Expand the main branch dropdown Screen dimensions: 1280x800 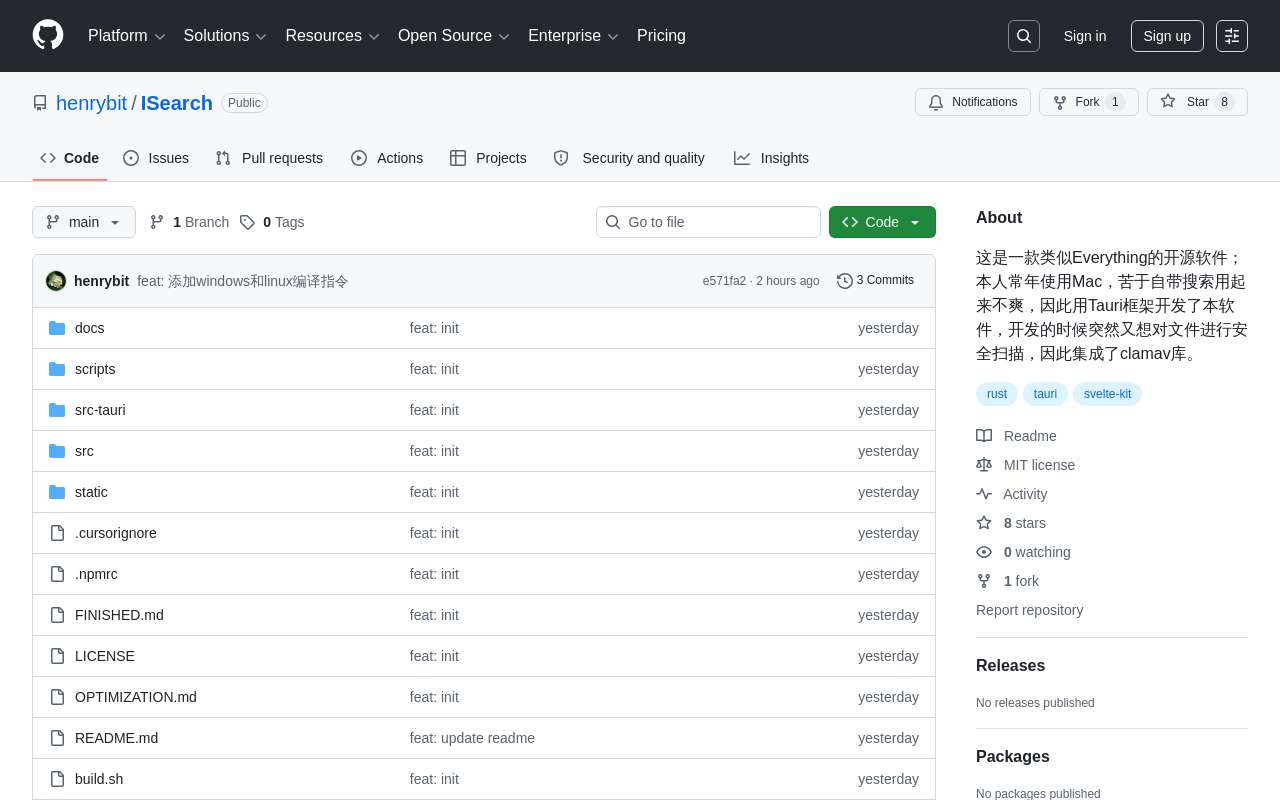[x=84, y=222]
